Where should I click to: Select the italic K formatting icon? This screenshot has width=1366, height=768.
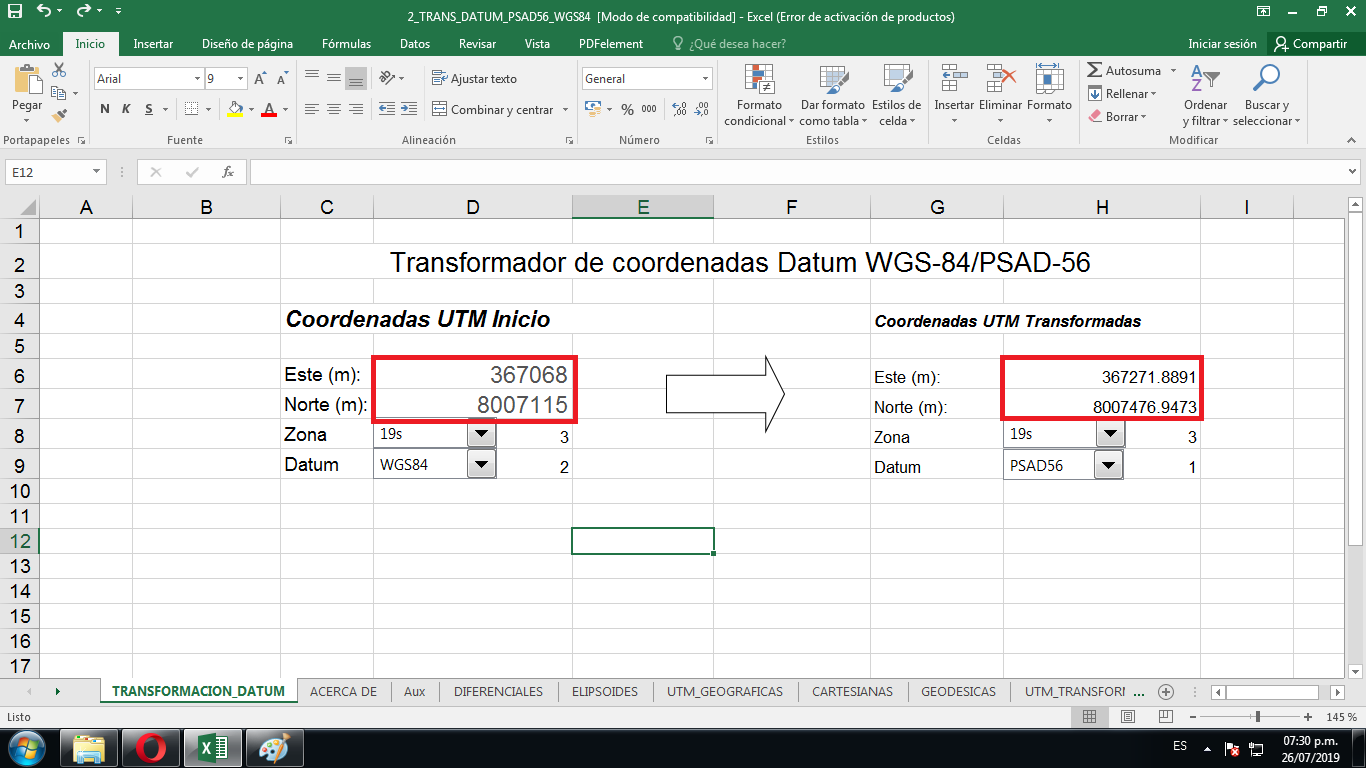pyautogui.click(x=124, y=110)
